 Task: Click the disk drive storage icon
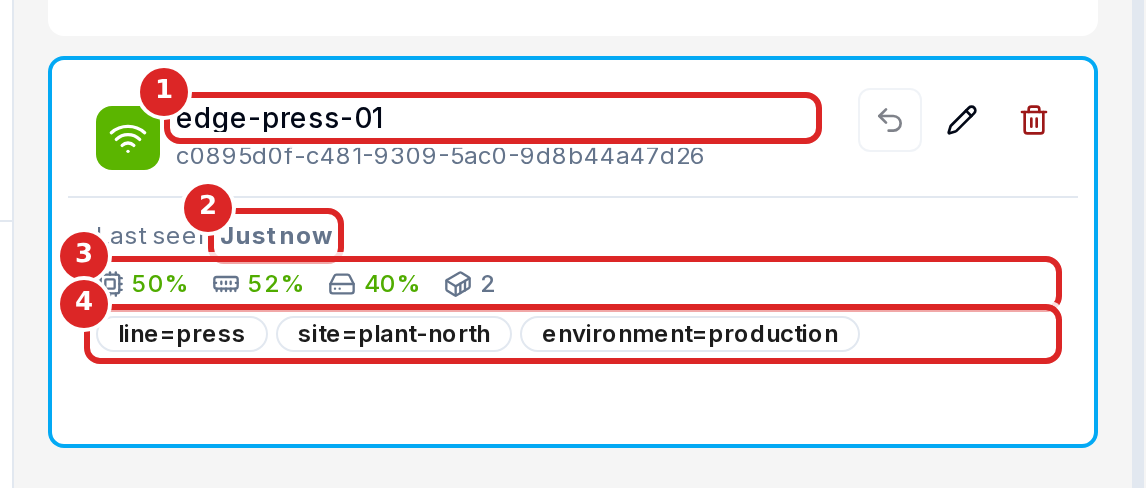[x=342, y=283]
